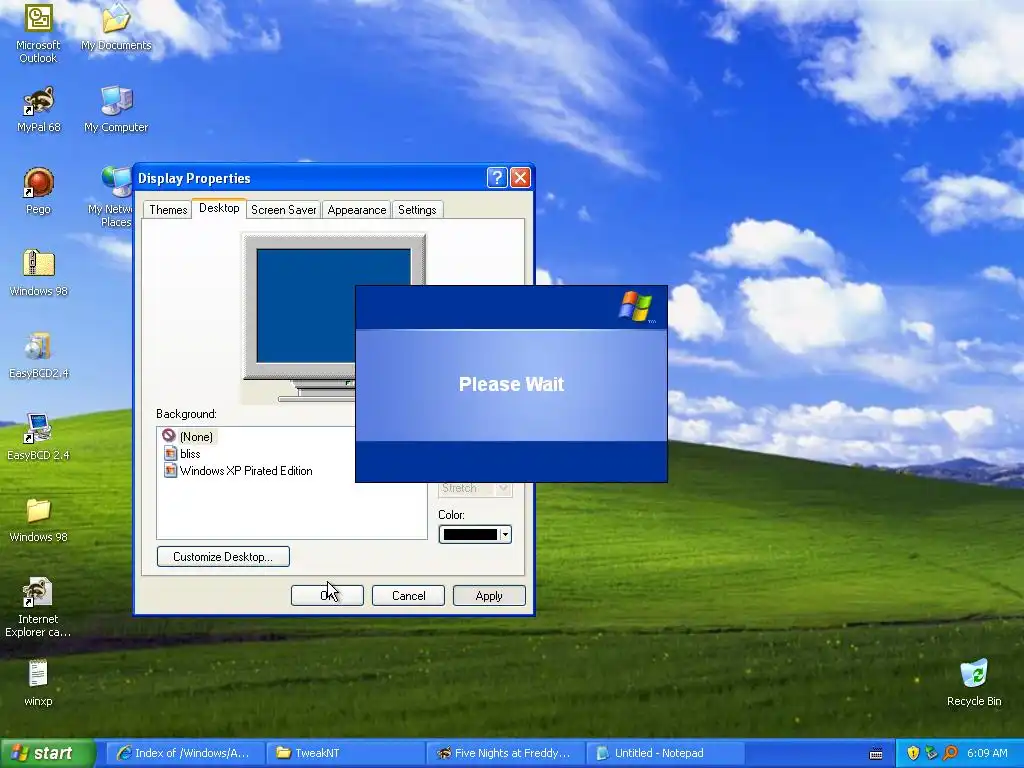Click the Display Properties help question-mark button
The width and height of the screenshot is (1024, 768).
(497, 178)
